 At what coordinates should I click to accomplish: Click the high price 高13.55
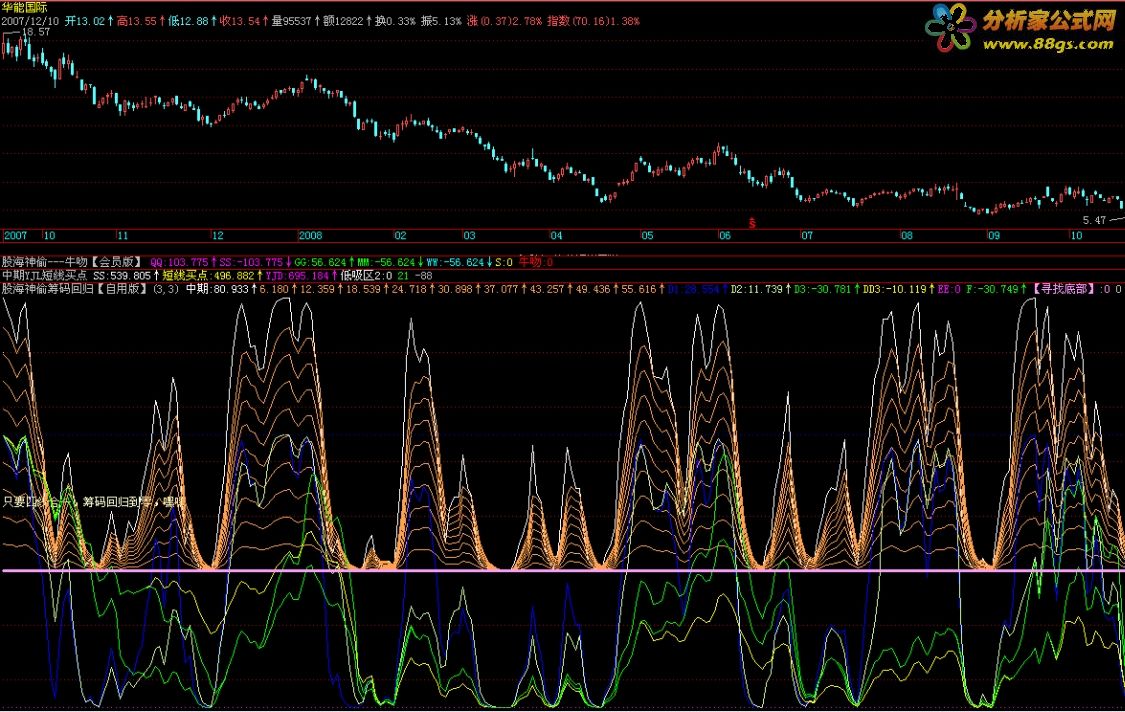[x=136, y=21]
